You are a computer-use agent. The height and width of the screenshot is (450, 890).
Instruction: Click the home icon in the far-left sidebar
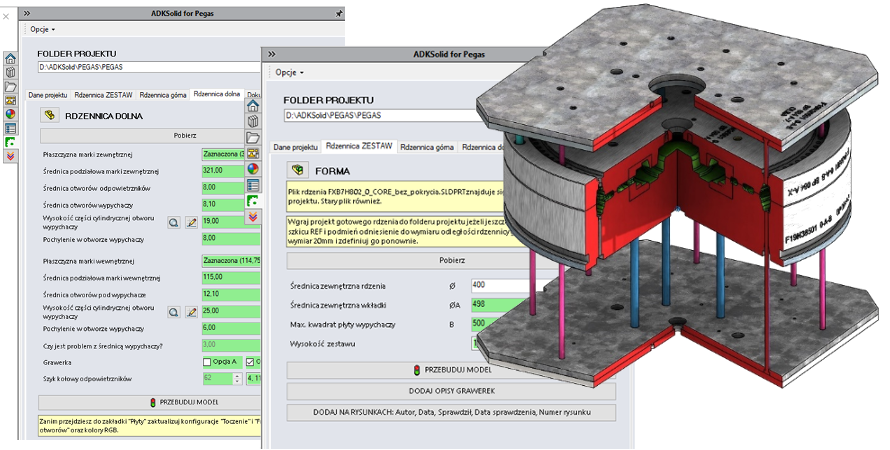point(11,58)
